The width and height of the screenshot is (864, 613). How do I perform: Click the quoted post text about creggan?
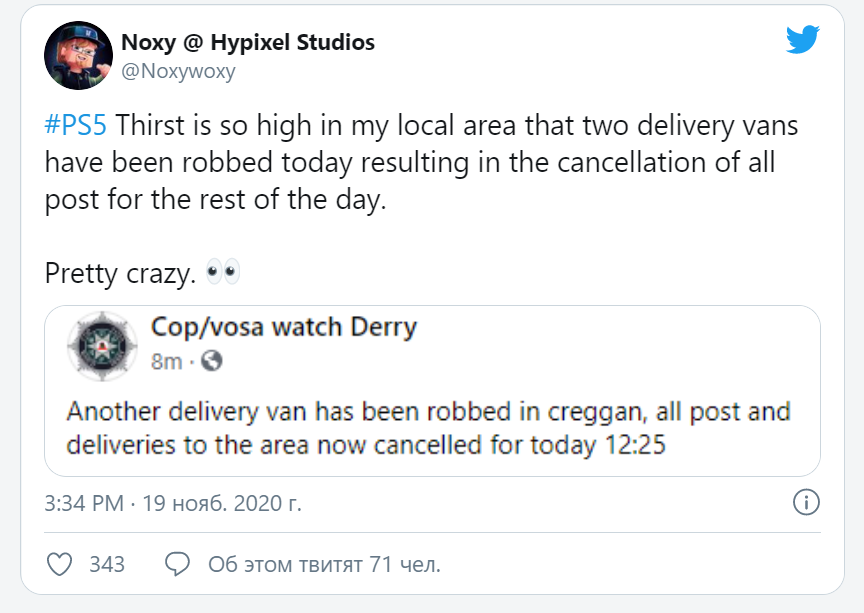[x=428, y=427]
